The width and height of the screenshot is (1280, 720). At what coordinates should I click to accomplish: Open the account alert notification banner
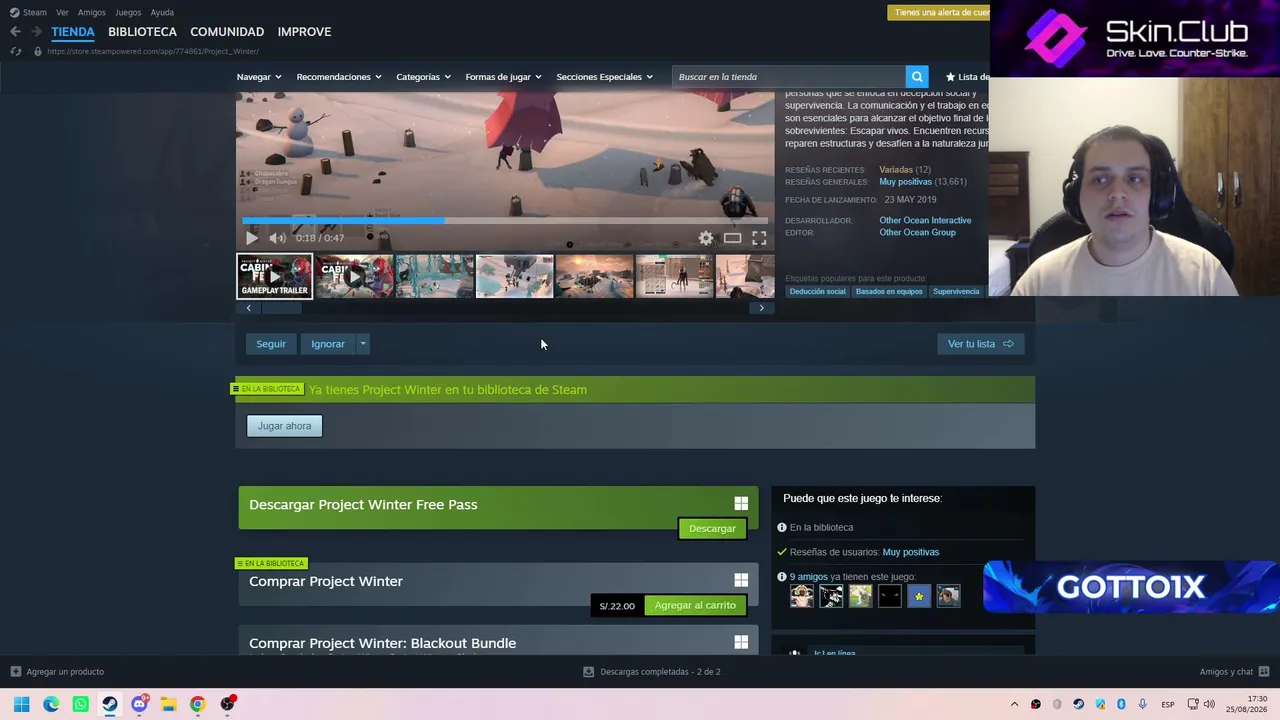(x=939, y=12)
